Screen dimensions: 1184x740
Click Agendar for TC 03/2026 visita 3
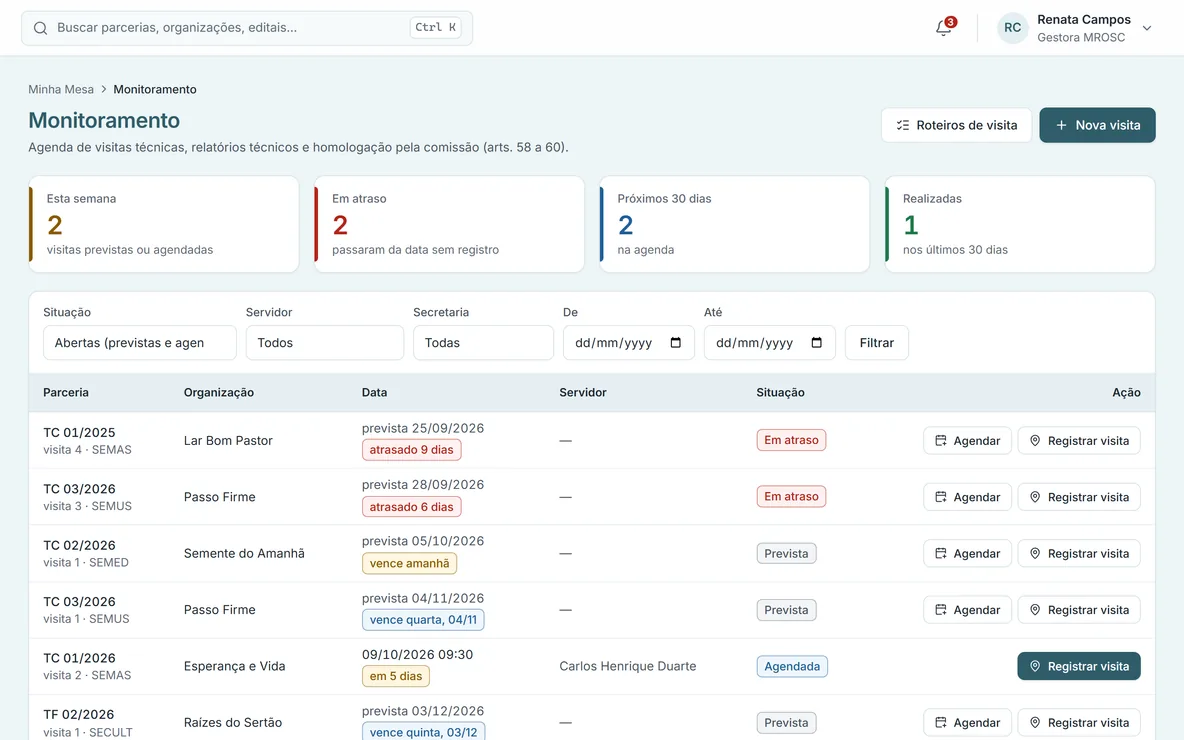(967, 497)
